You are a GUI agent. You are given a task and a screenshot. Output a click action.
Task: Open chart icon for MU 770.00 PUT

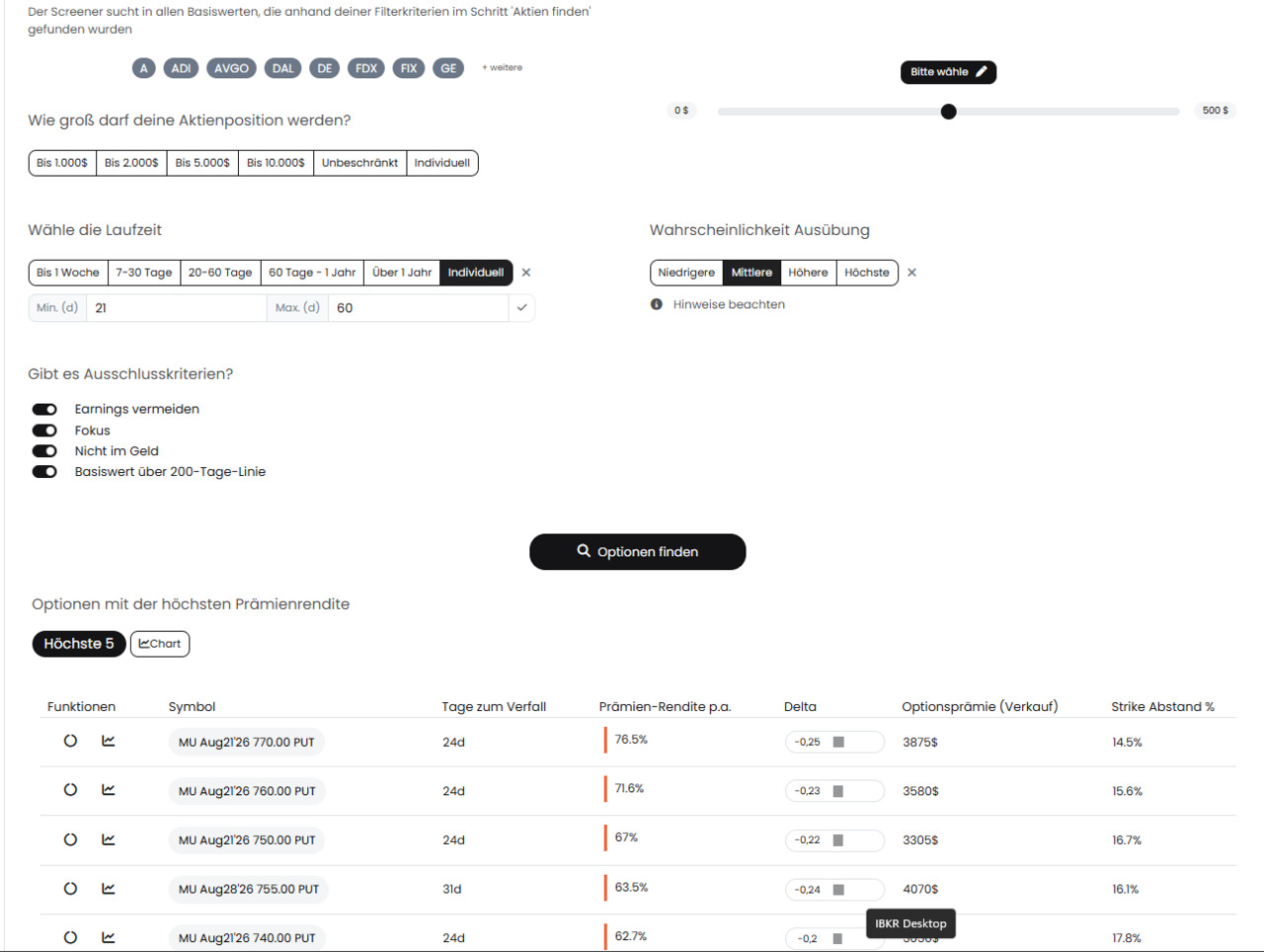click(109, 741)
